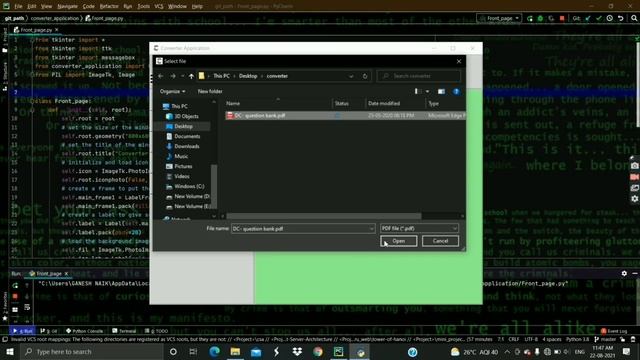Open Run panel settings gear
640x360 pixels.
click(624, 273)
